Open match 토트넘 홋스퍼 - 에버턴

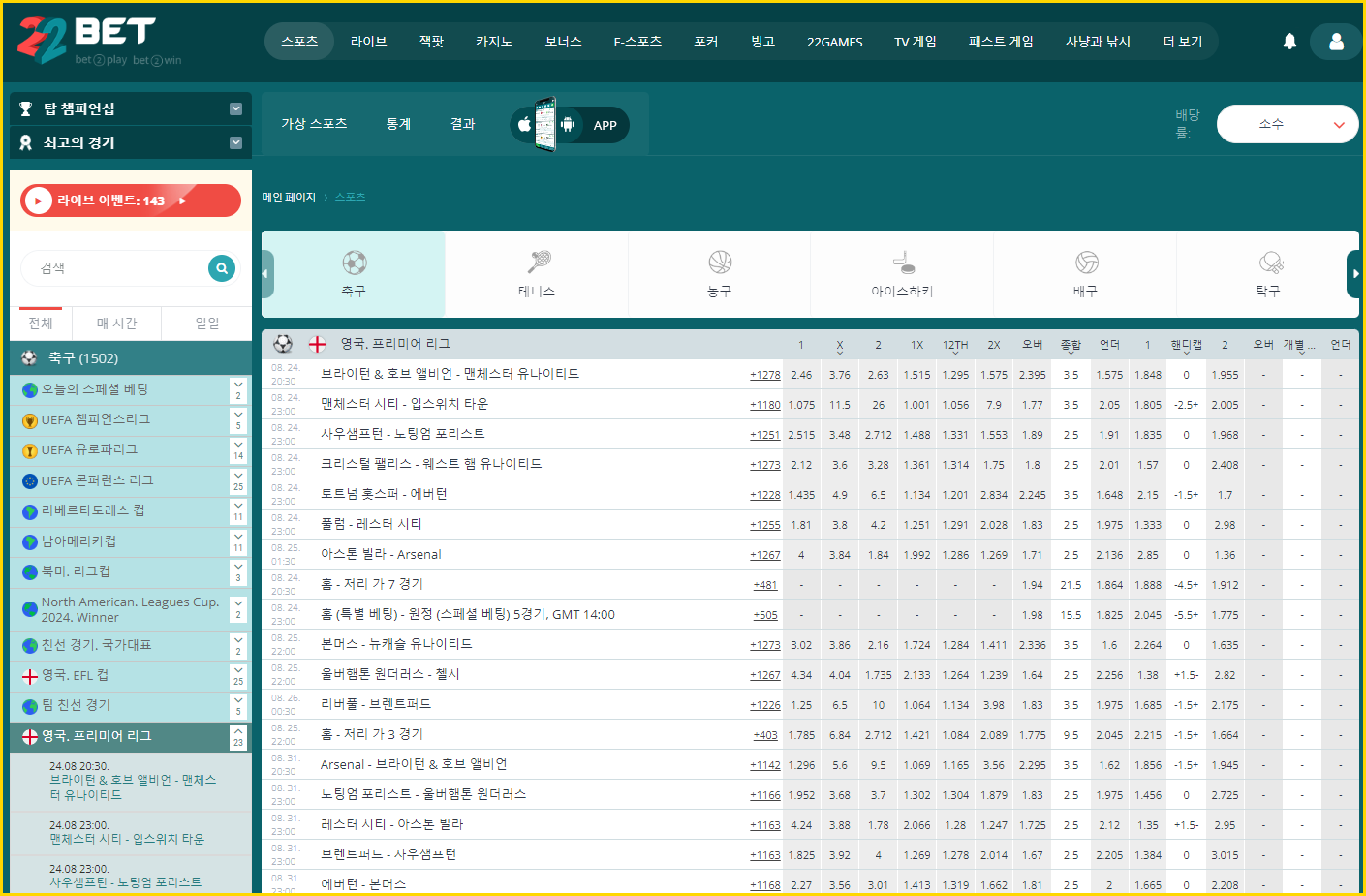(384, 494)
